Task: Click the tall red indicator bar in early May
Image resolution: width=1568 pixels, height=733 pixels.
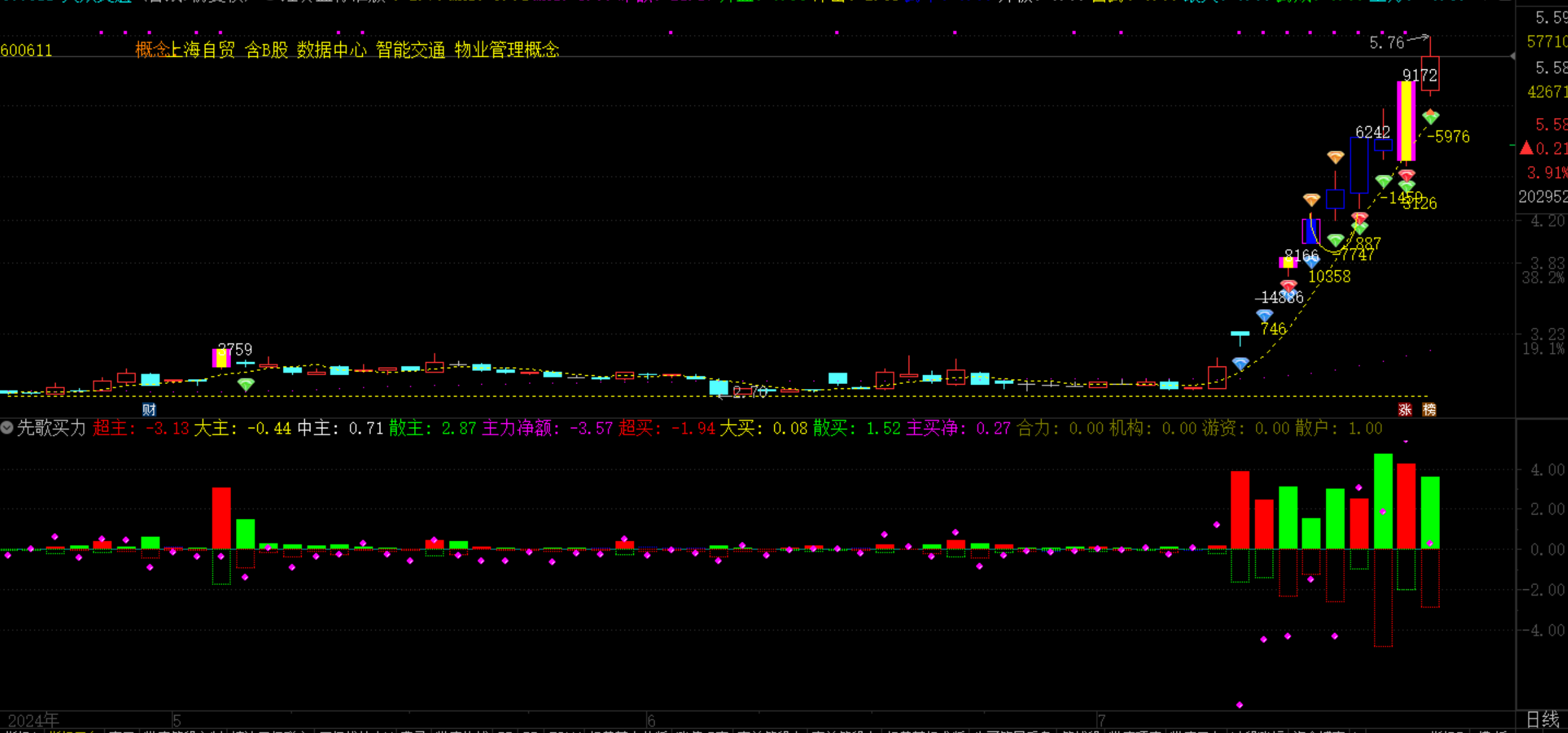Action: click(x=222, y=518)
